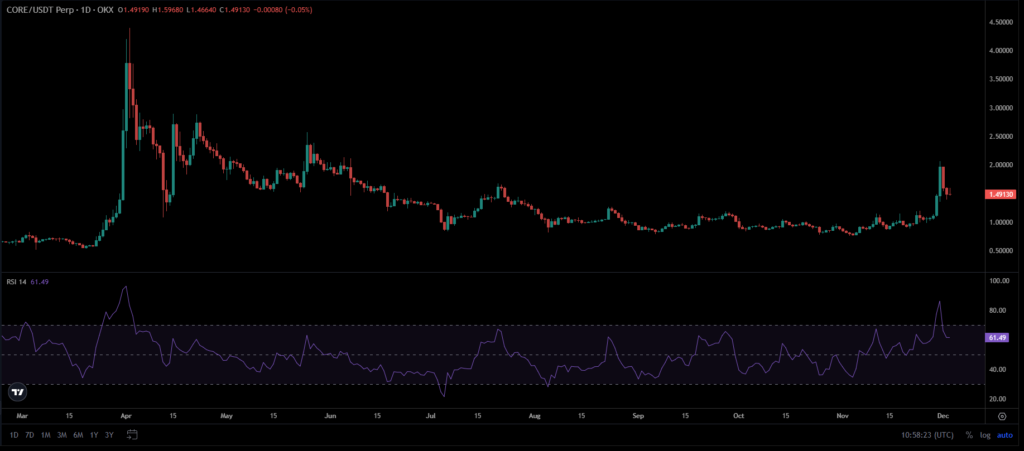Click the TradingView logo in RSI pane
The width and height of the screenshot is (1024, 451).
click(18, 392)
